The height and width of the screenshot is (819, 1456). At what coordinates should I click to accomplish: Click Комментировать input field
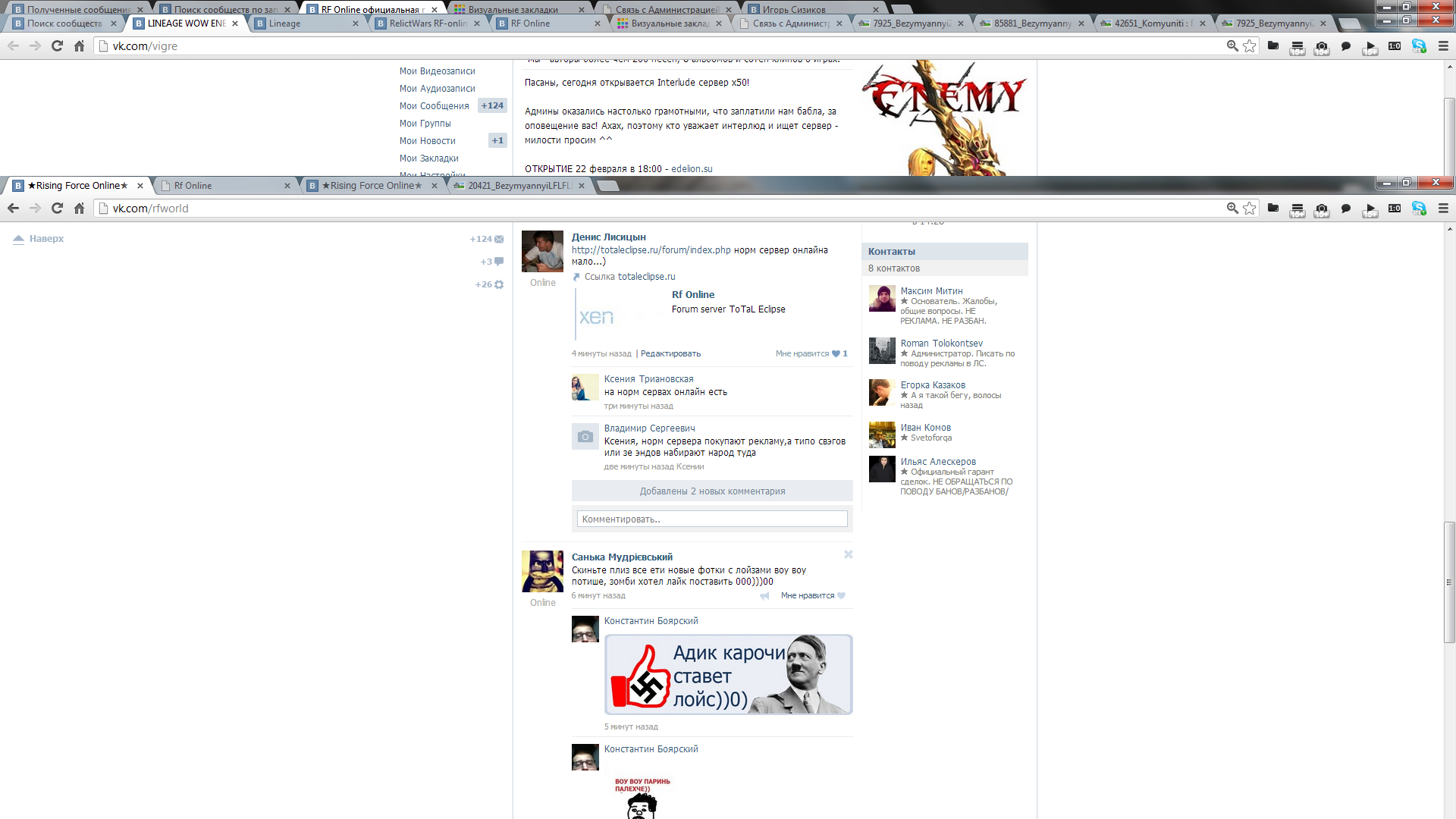[x=712, y=519]
